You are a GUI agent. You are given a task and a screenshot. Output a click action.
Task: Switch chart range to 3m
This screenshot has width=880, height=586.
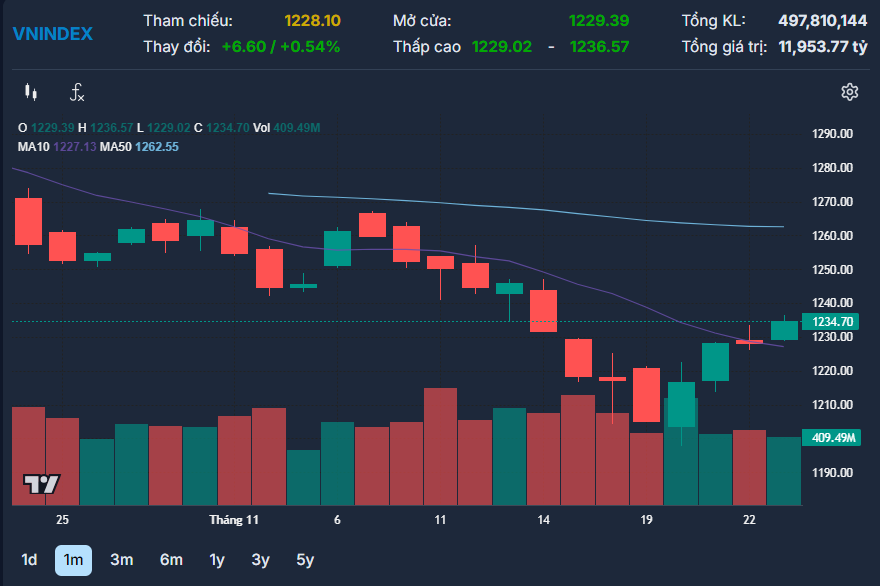click(x=121, y=560)
